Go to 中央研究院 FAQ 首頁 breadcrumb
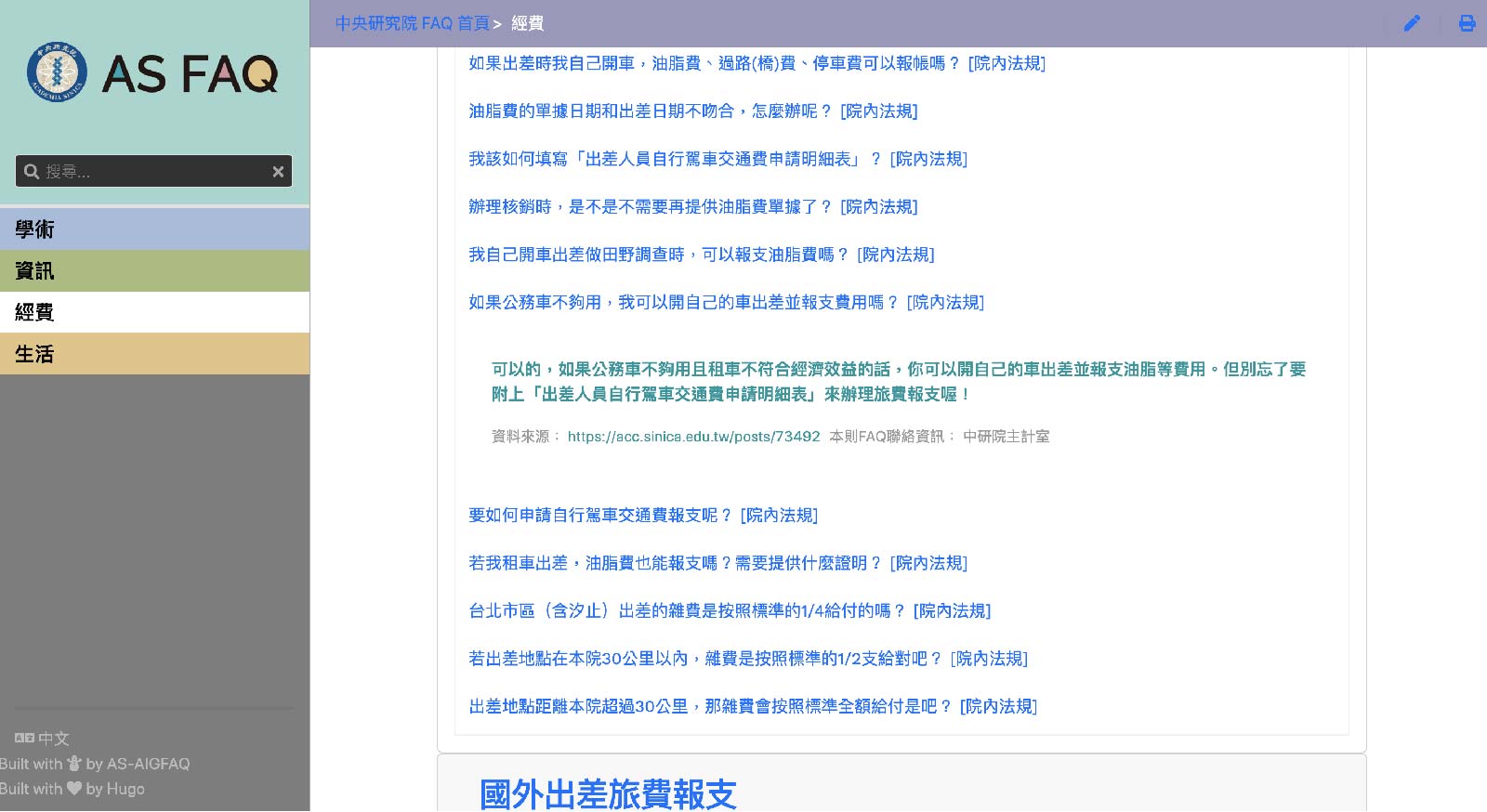This screenshot has width=1487, height=812. click(413, 23)
